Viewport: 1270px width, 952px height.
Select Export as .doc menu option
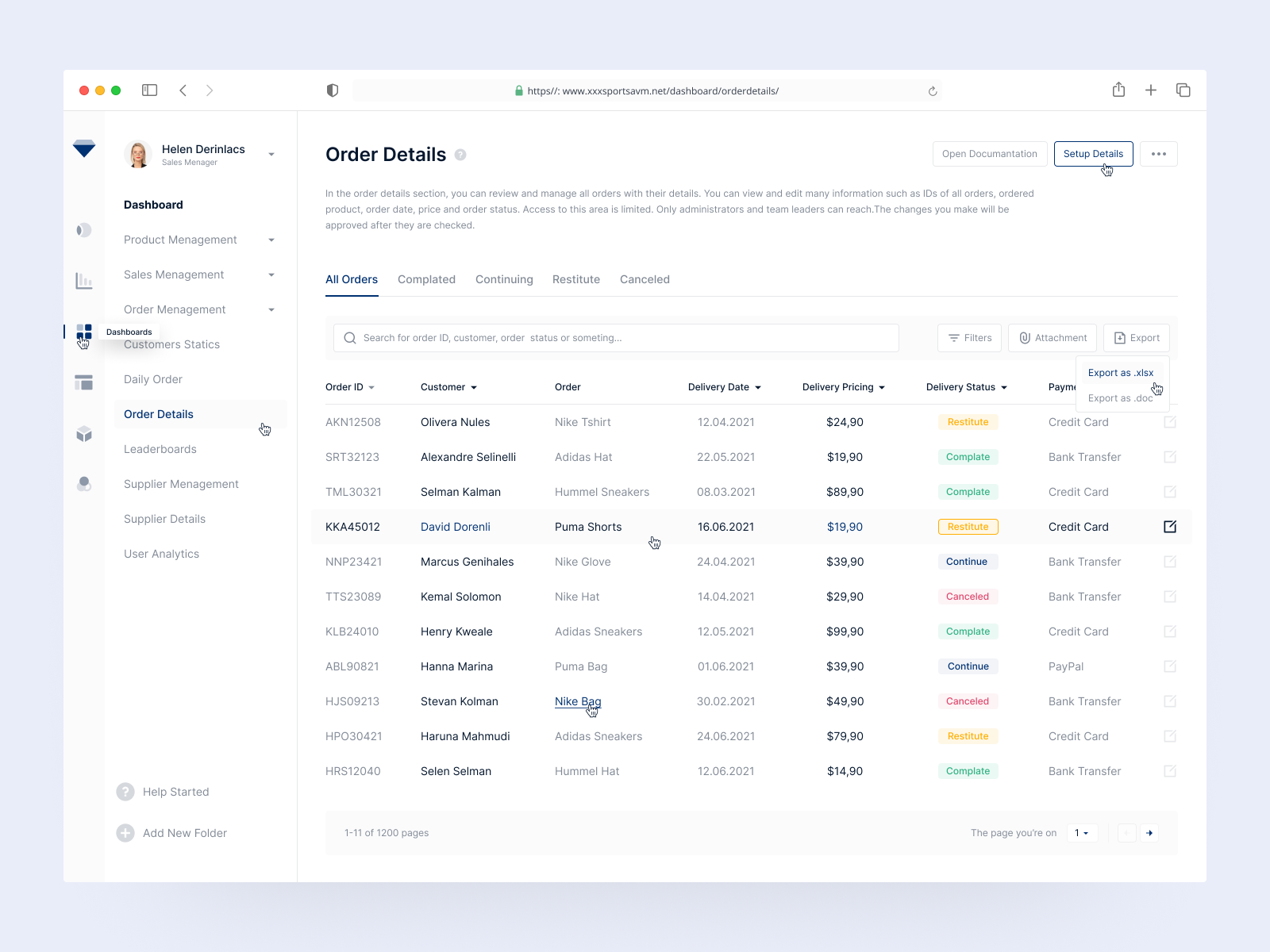pos(1122,397)
